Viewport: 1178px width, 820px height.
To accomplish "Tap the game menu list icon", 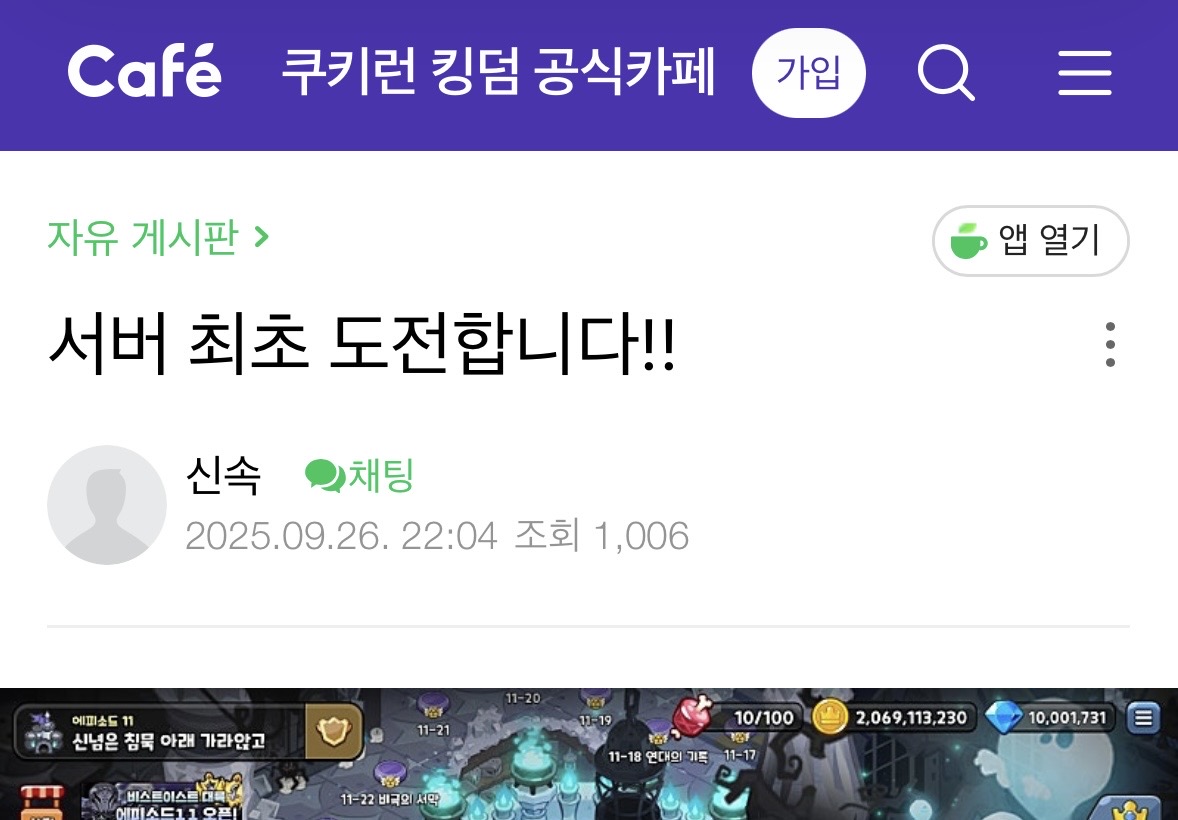I will (x=1143, y=717).
